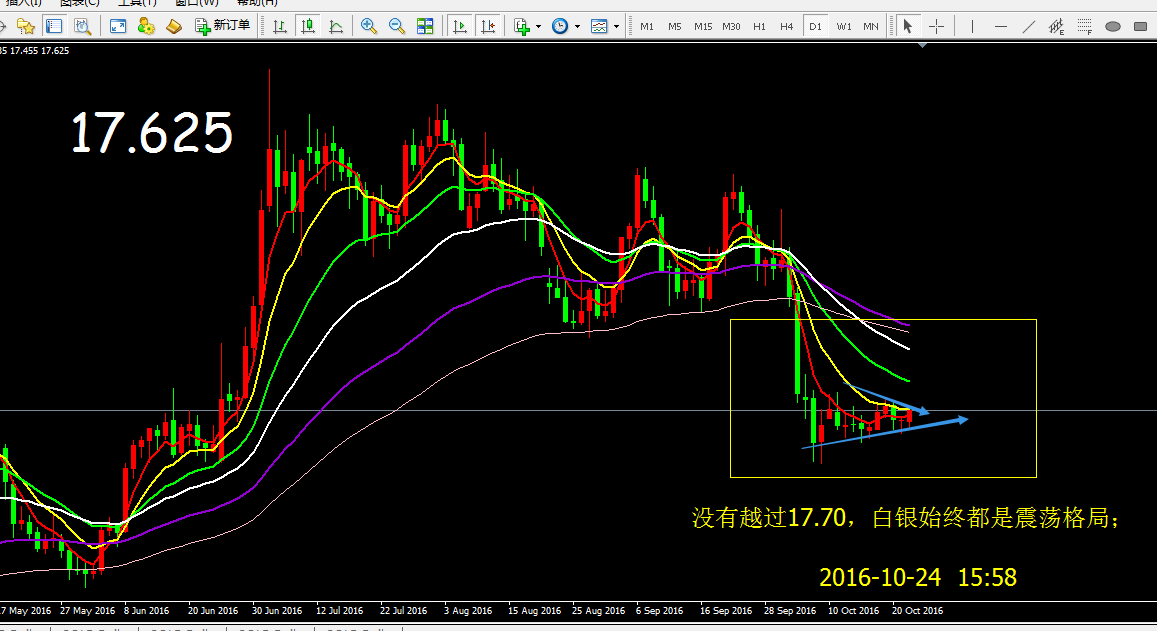This screenshot has width=1157, height=631.
Task: Select the H4 timeframe
Action: [x=787, y=27]
